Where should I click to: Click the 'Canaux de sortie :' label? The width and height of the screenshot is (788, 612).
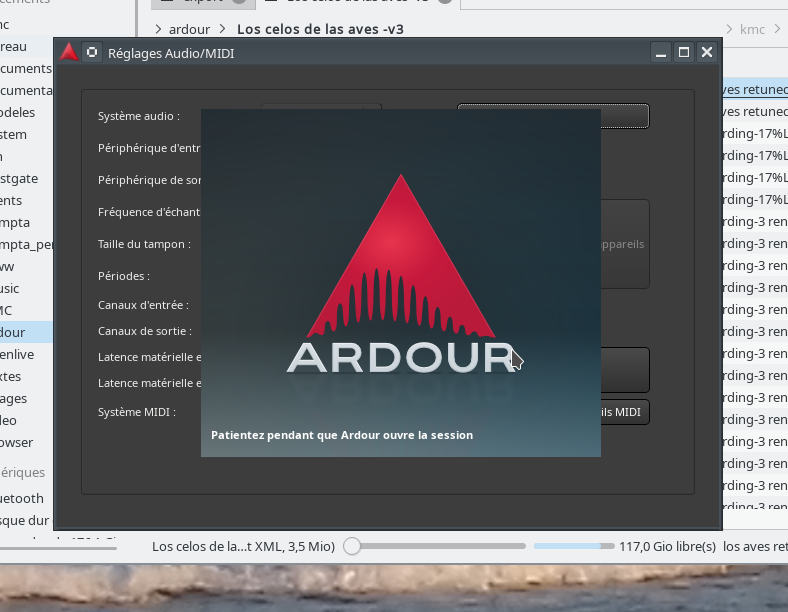tap(145, 331)
